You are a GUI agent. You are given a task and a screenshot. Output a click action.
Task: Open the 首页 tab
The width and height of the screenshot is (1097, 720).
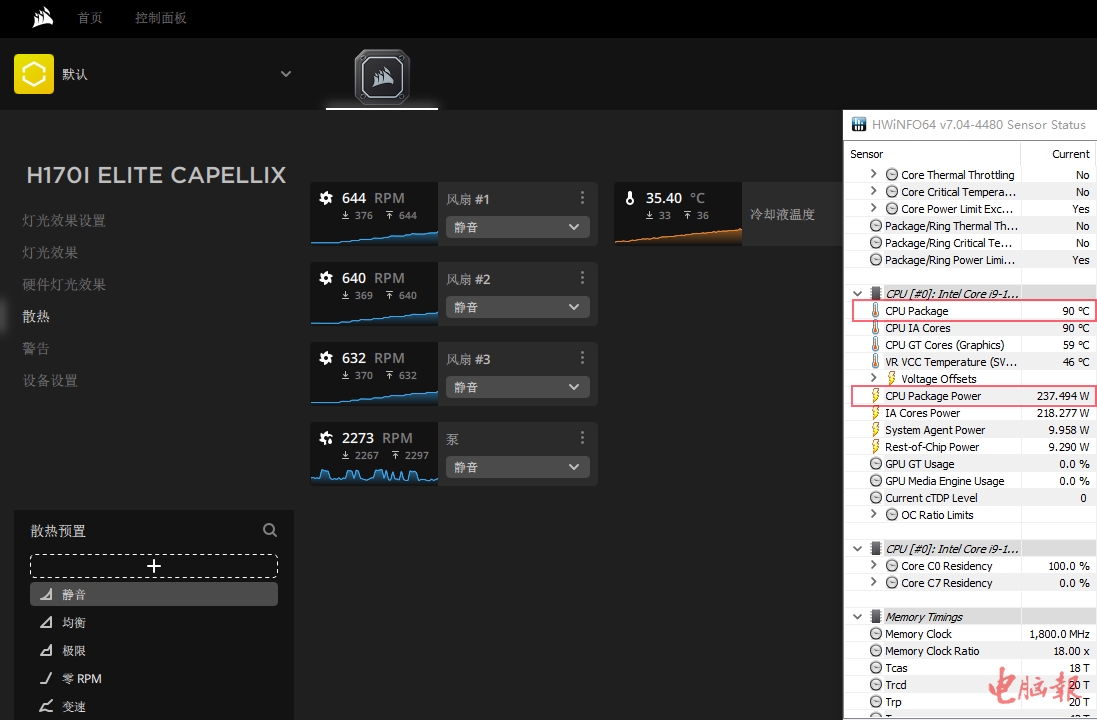[90, 18]
